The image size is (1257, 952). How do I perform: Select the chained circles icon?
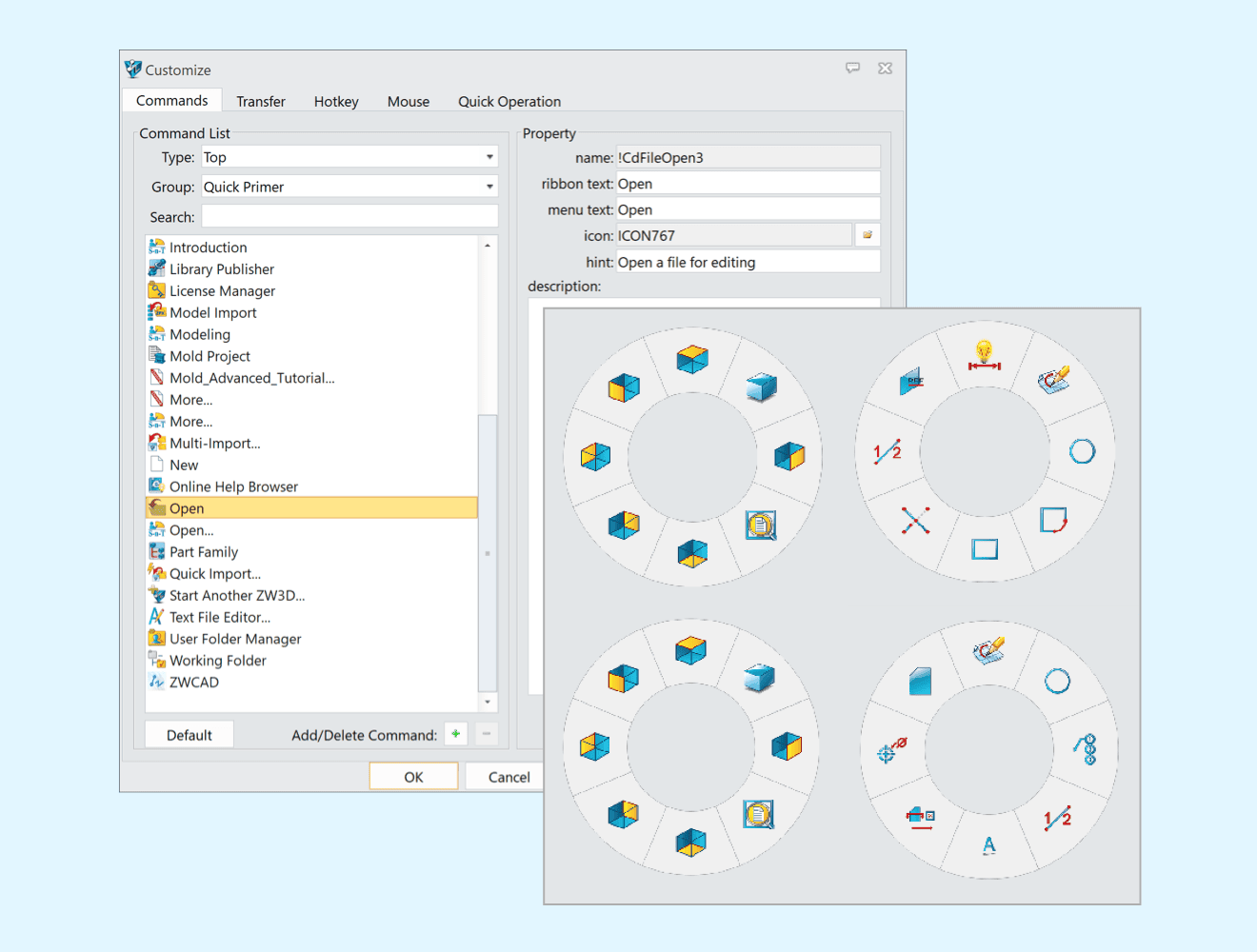1087,749
